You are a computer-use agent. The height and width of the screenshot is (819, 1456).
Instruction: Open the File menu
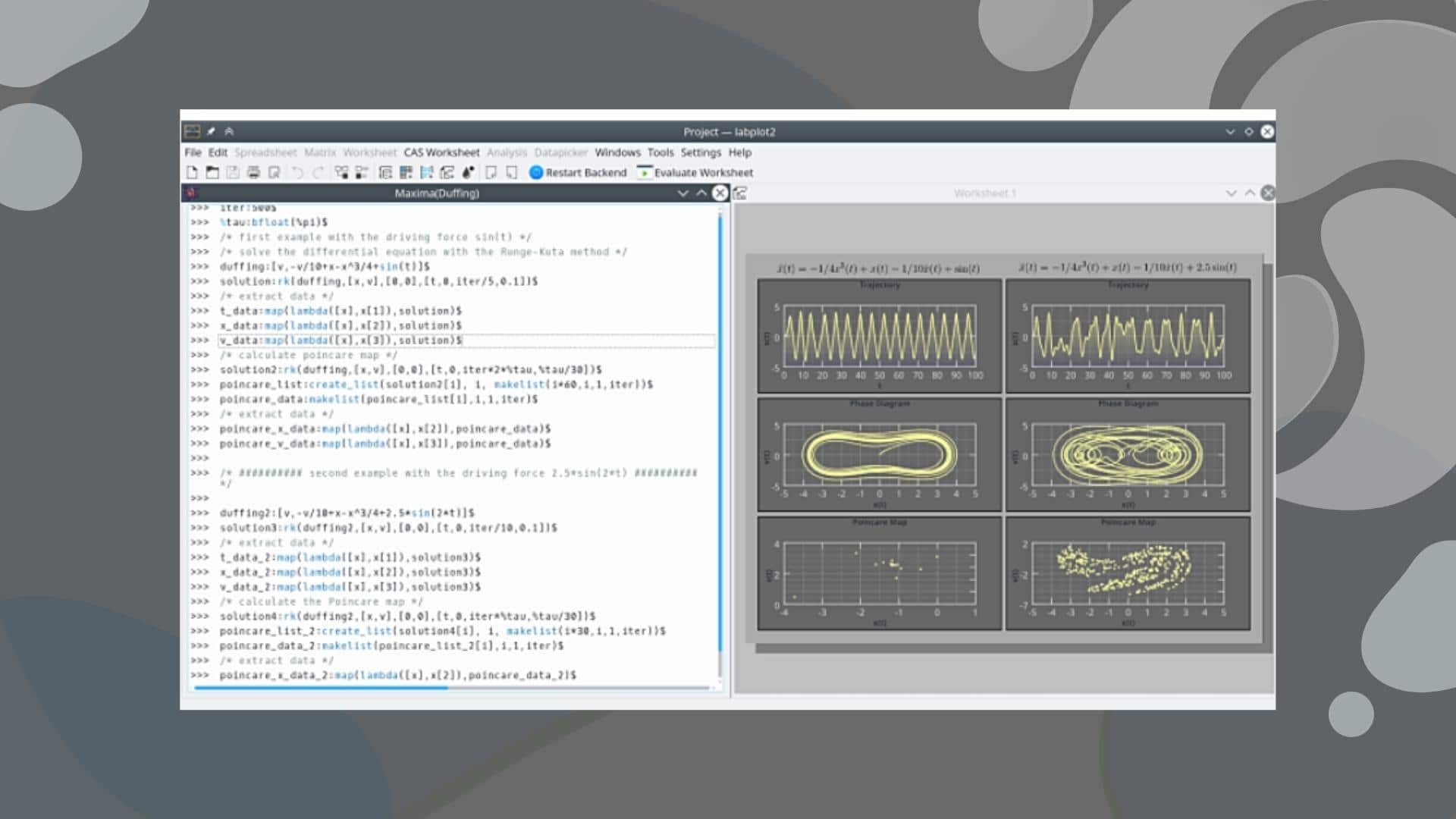[x=193, y=152]
